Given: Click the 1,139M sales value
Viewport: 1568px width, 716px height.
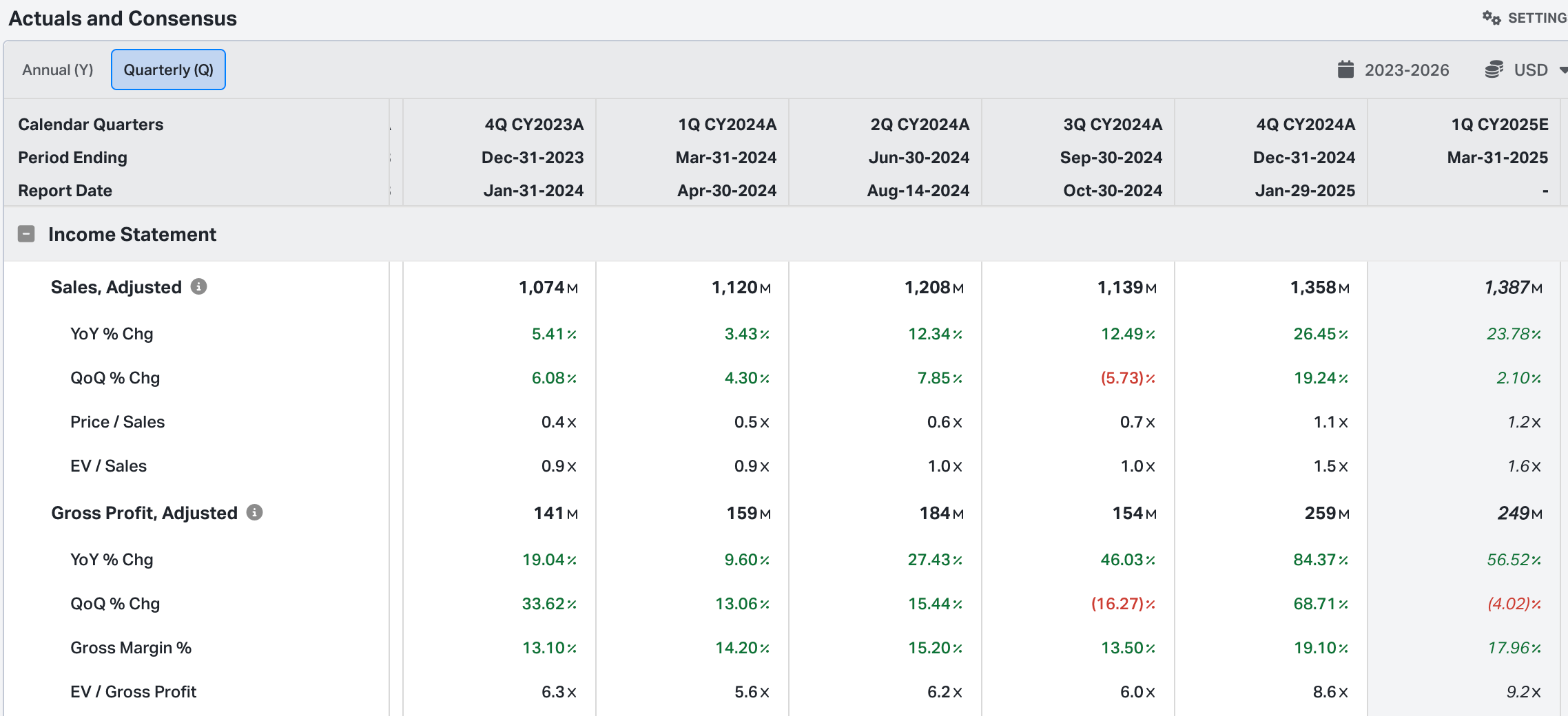Looking at the screenshot, I should pos(1127,287).
